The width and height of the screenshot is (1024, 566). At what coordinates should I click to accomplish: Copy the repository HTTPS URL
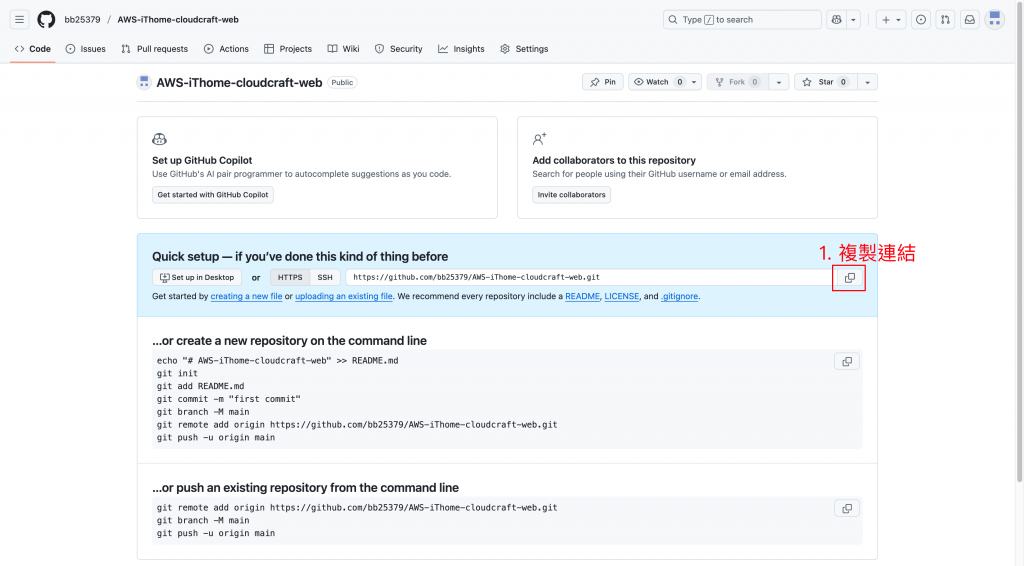pyautogui.click(x=849, y=278)
